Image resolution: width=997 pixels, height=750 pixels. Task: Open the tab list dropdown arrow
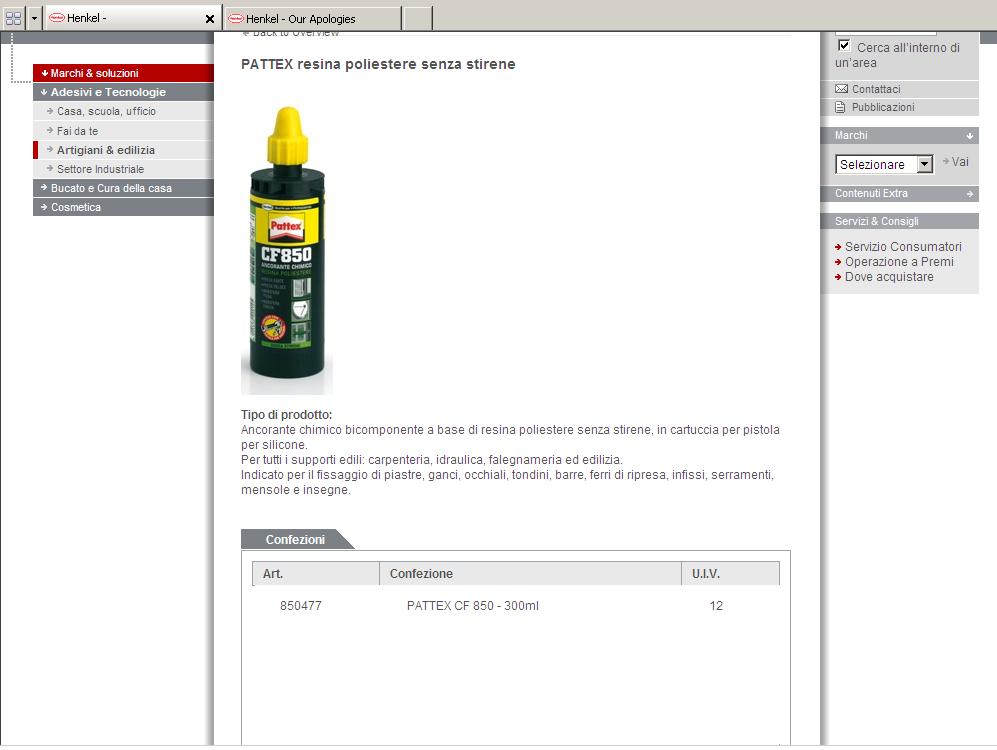[34, 18]
